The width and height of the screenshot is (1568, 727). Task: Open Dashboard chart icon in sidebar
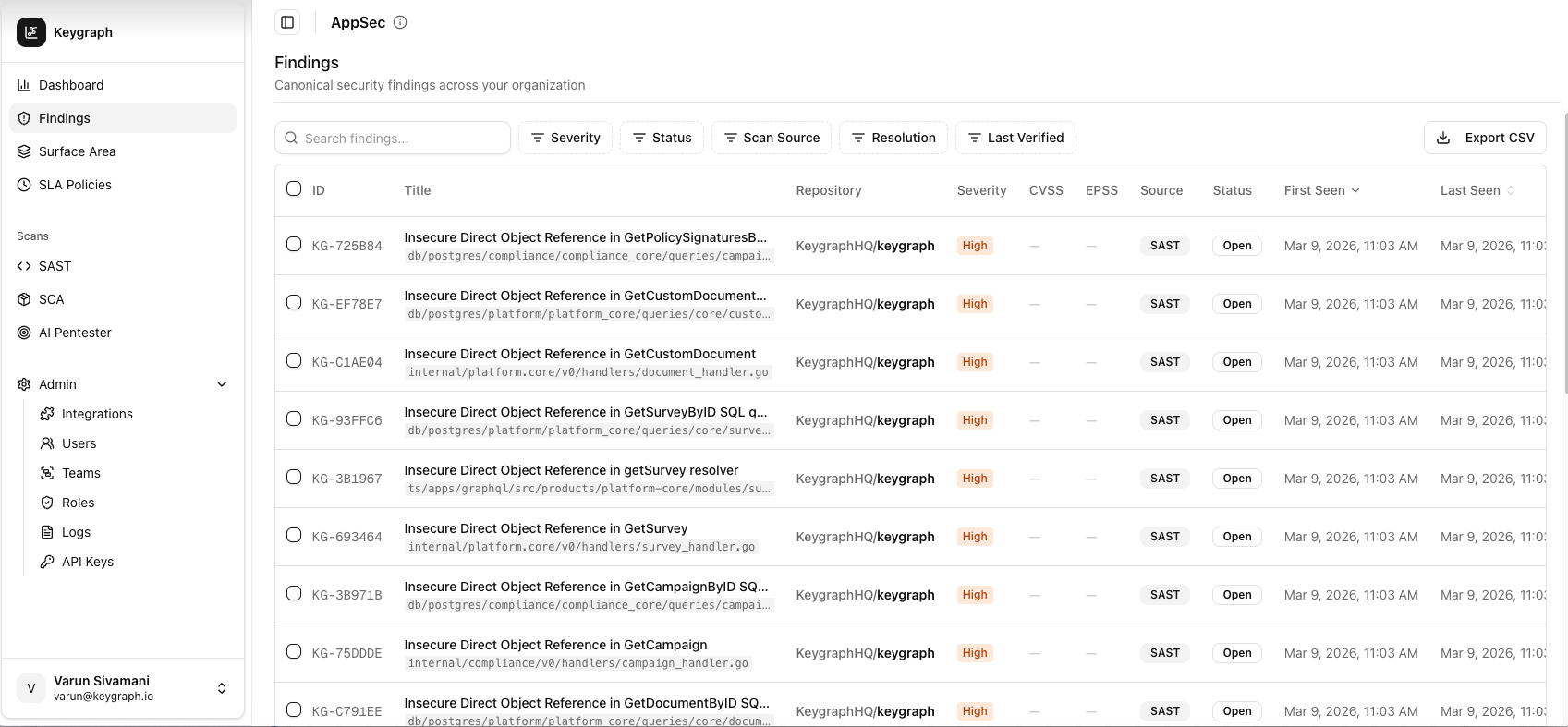tap(24, 85)
